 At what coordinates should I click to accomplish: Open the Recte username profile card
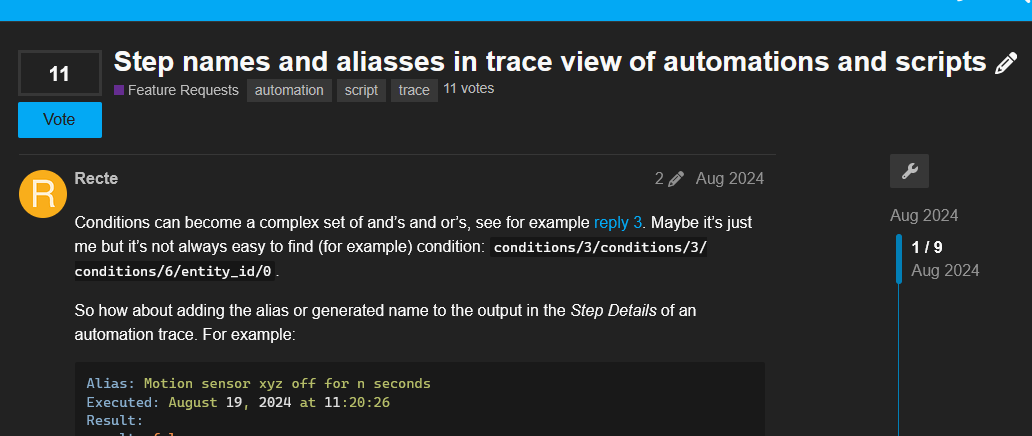pyautogui.click(x=96, y=178)
